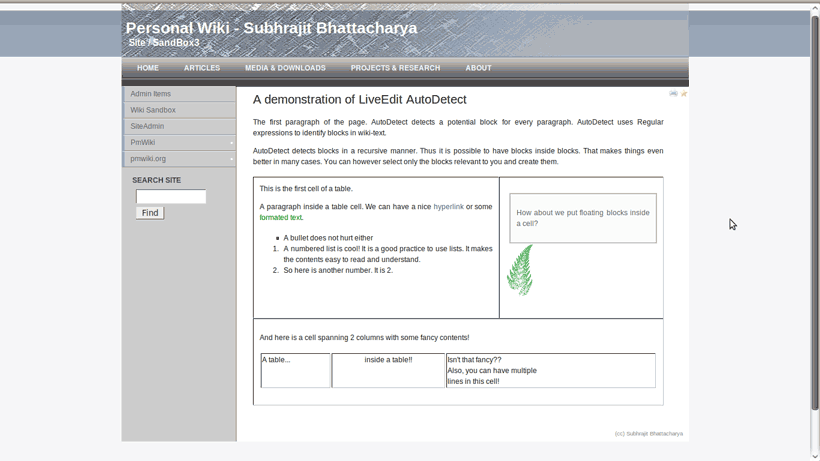This screenshot has width=820, height=461.
Task: Click the nested cell 'inside a table!!'
Action: (x=388, y=371)
